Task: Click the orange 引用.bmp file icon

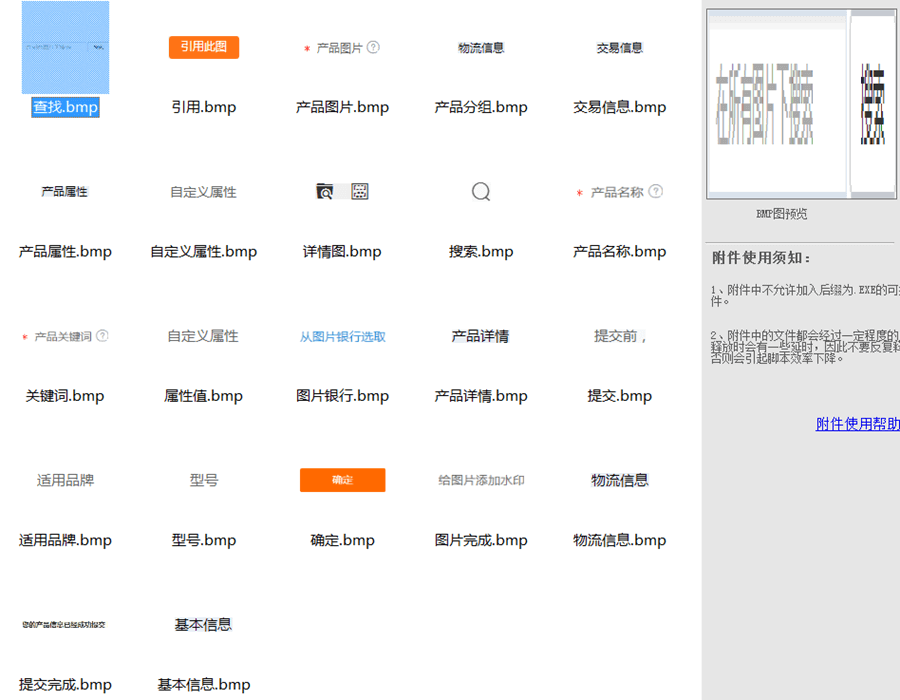Action: [x=204, y=47]
